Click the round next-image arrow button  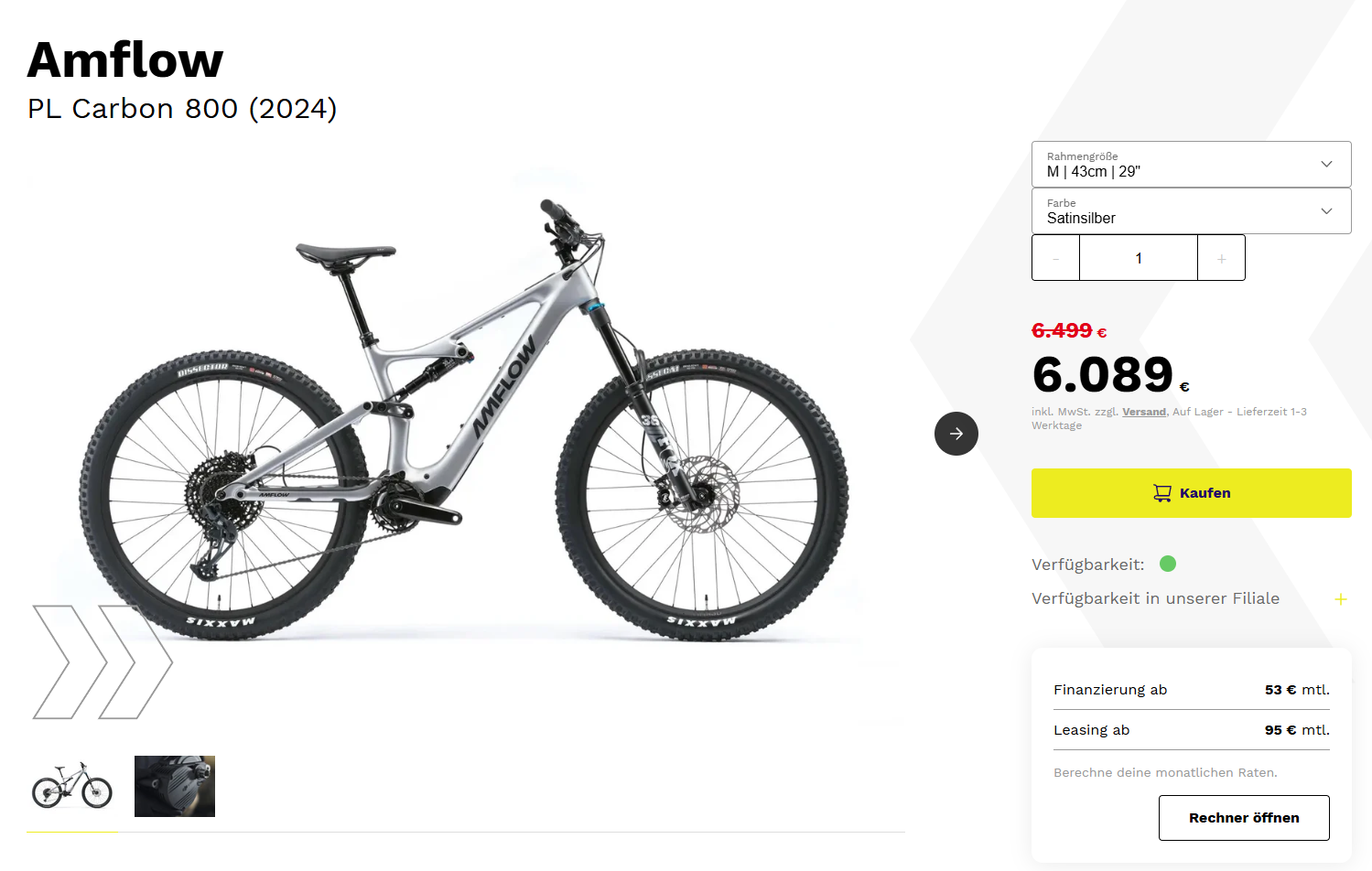point(956,434)
